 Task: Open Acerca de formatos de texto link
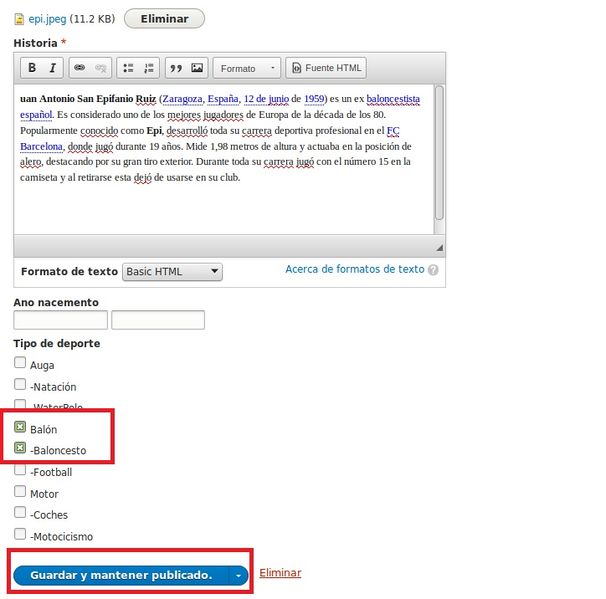pos(355,269)
